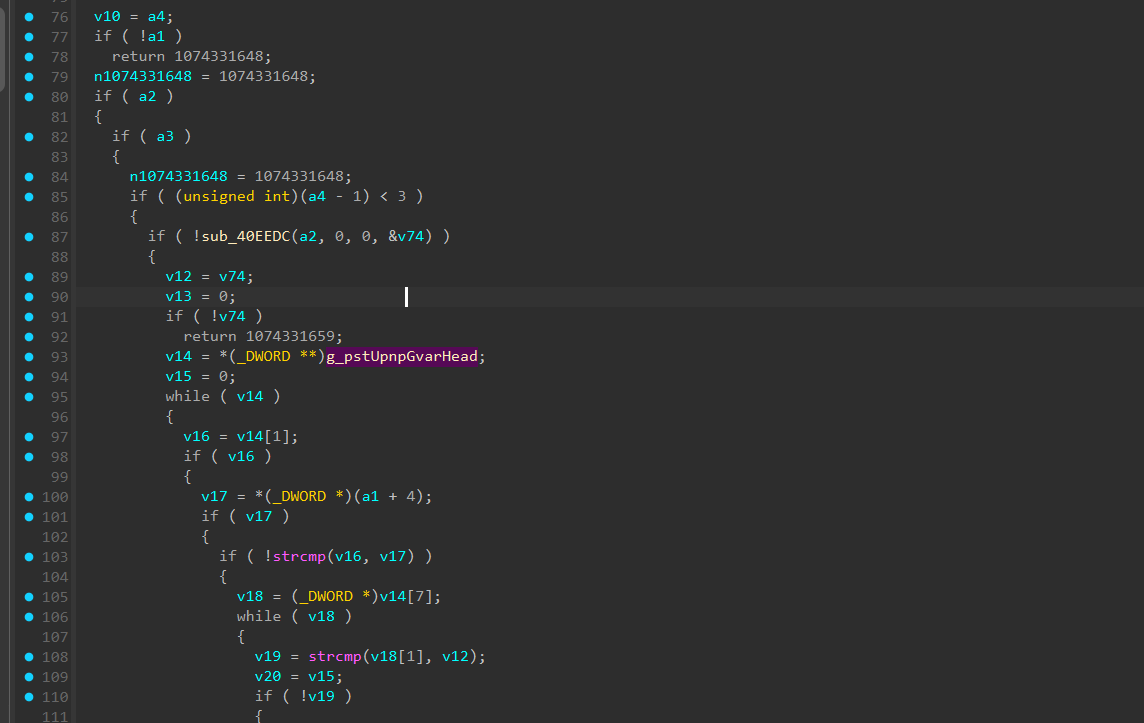Image resolution: width=1144 pixels, height=723 pixels.
Task: Toggle the line 97 breakpoint dot
Action: point(29,437)
